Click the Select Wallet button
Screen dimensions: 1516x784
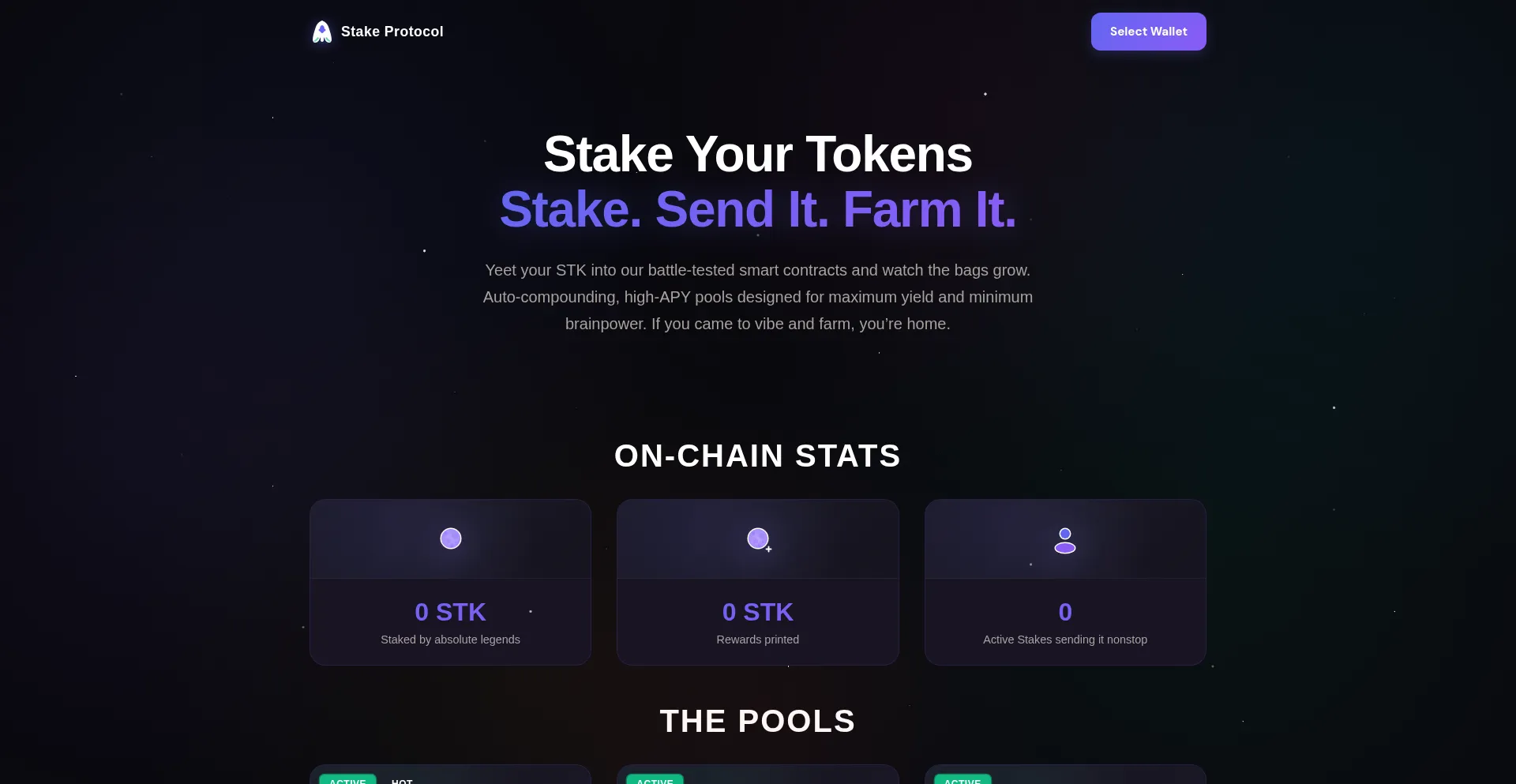pyautogui.click(x=1148, y=32)
